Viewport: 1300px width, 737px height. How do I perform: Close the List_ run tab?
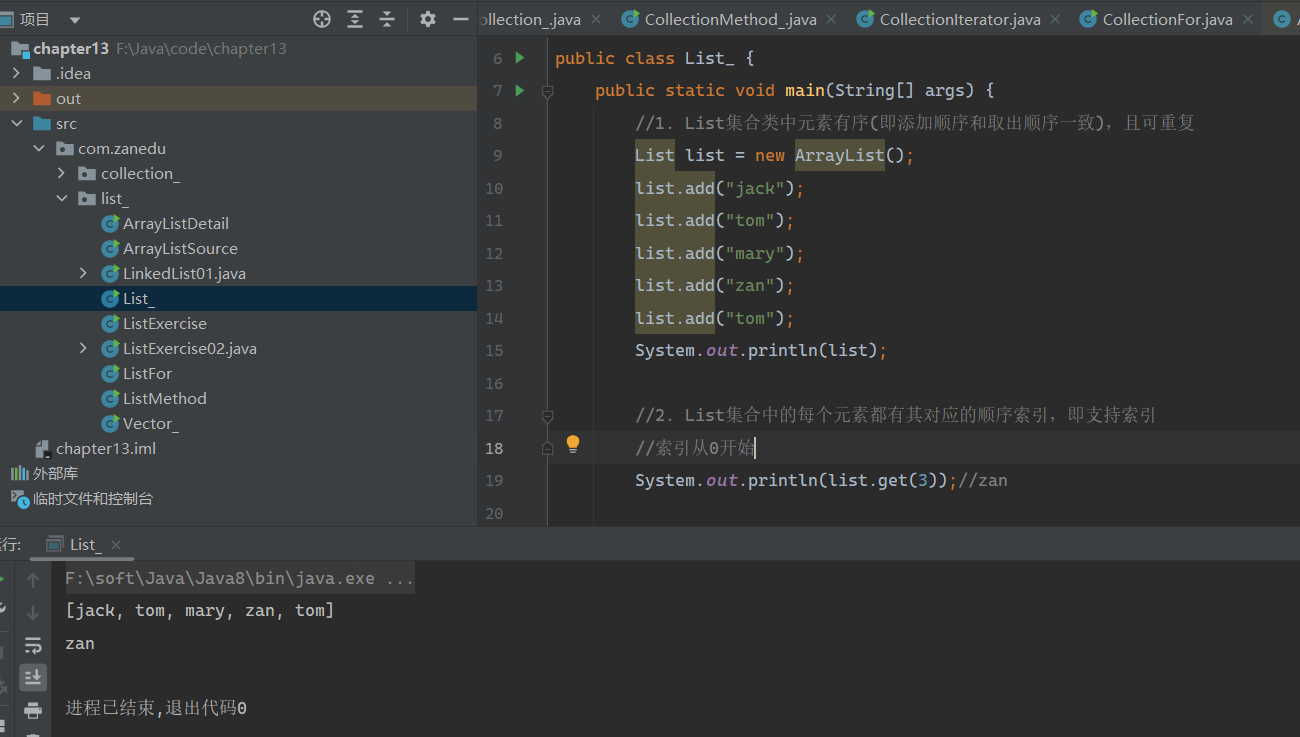(116, 545)
